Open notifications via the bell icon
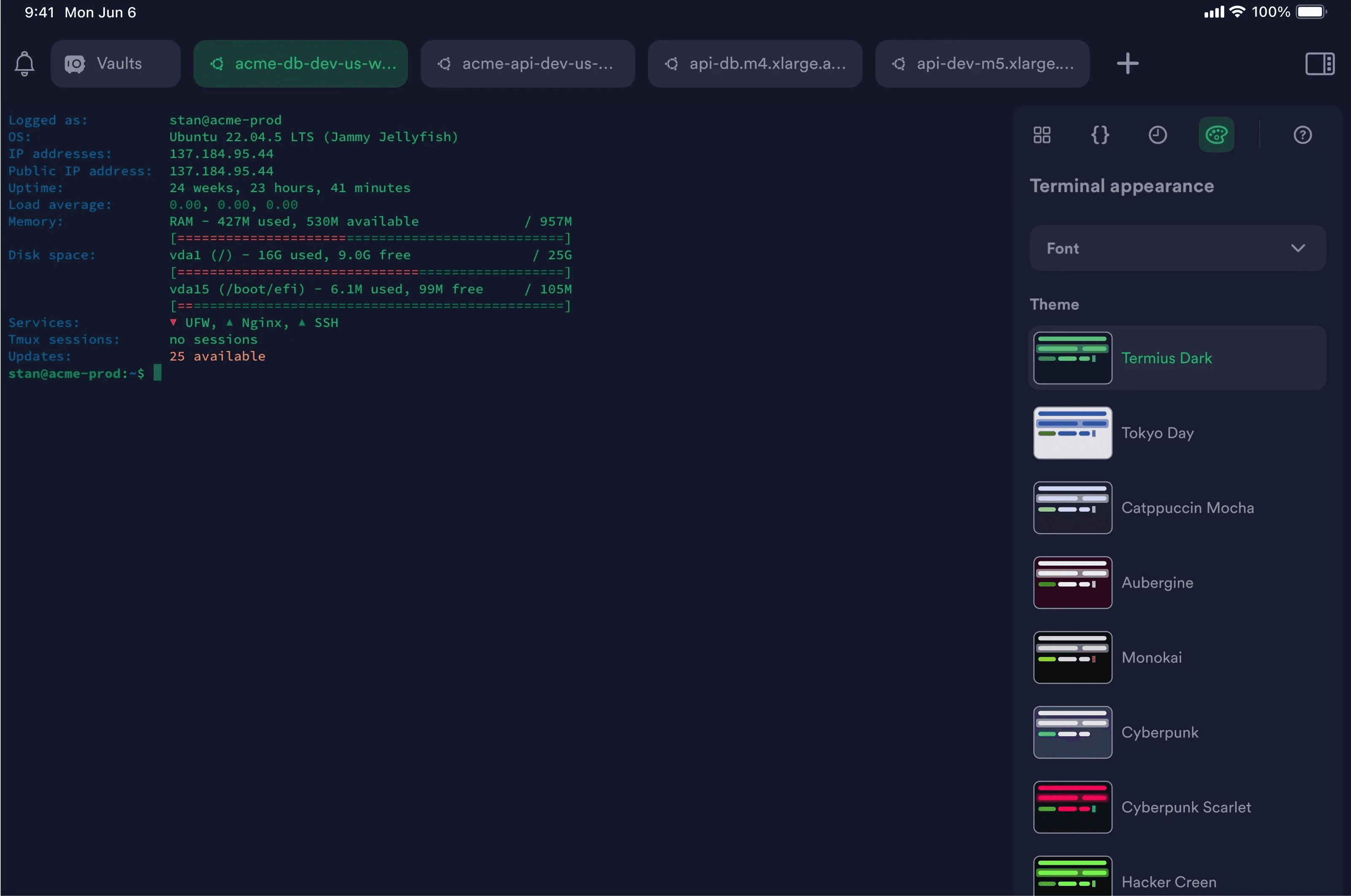 coord(24,64)
